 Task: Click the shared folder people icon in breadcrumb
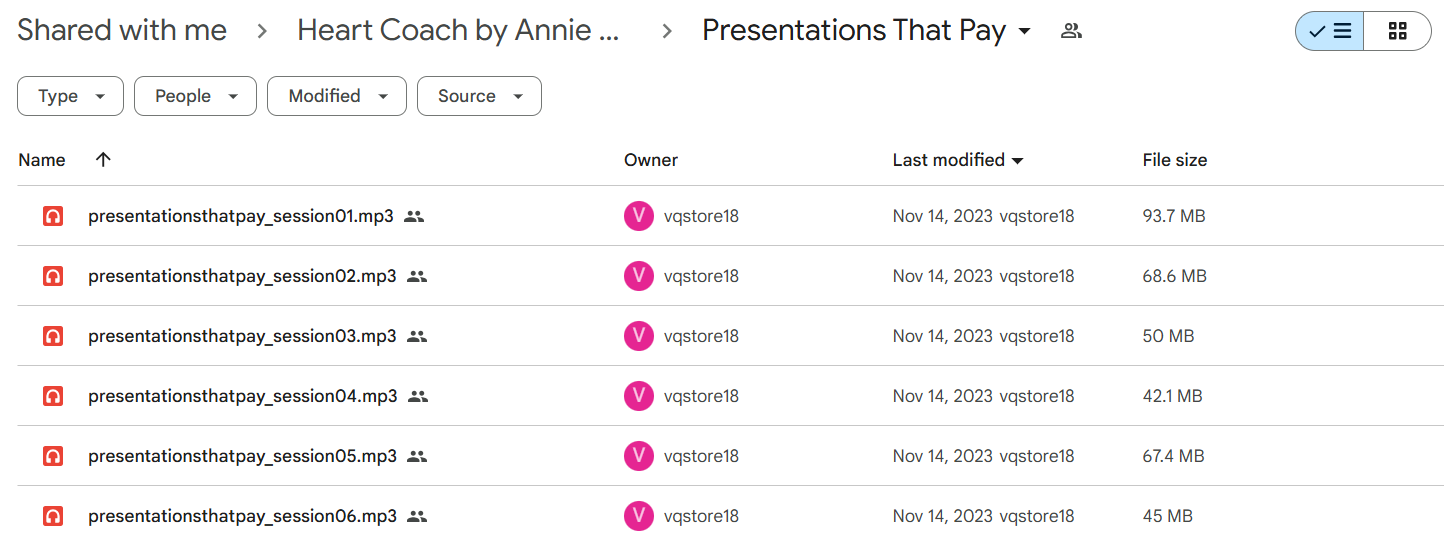click(1071, 31)
